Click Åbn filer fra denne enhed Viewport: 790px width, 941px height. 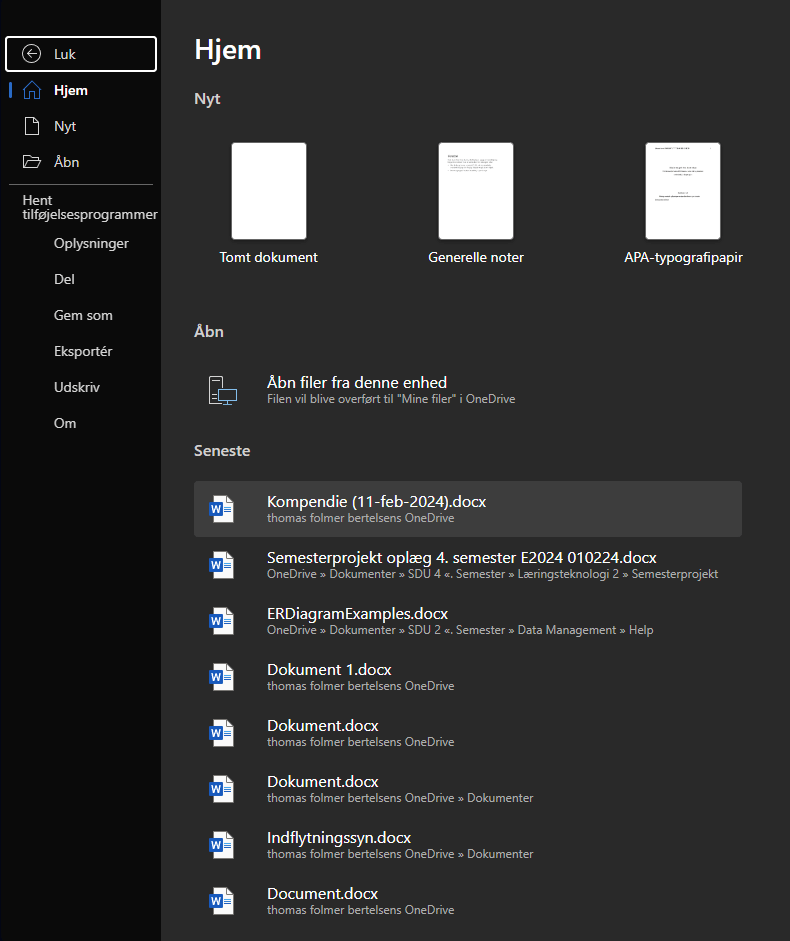[x=468, y=390]
